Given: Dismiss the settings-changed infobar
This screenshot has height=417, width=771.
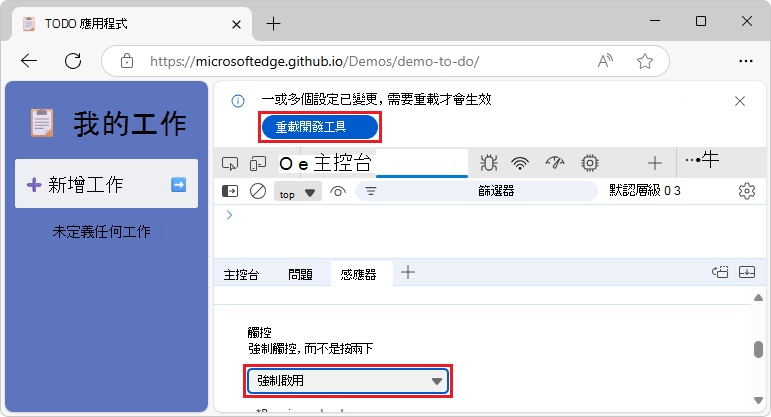Looking at the screenshot, I should coord(740,101).
